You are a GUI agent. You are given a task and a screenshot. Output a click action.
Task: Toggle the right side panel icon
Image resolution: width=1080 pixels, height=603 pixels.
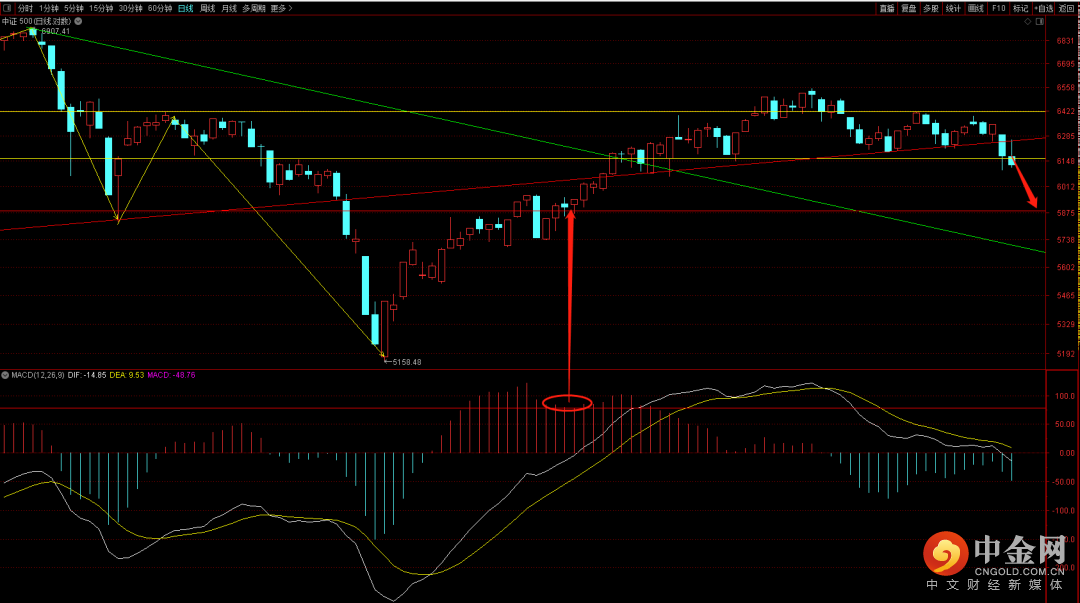[1040, 21]
